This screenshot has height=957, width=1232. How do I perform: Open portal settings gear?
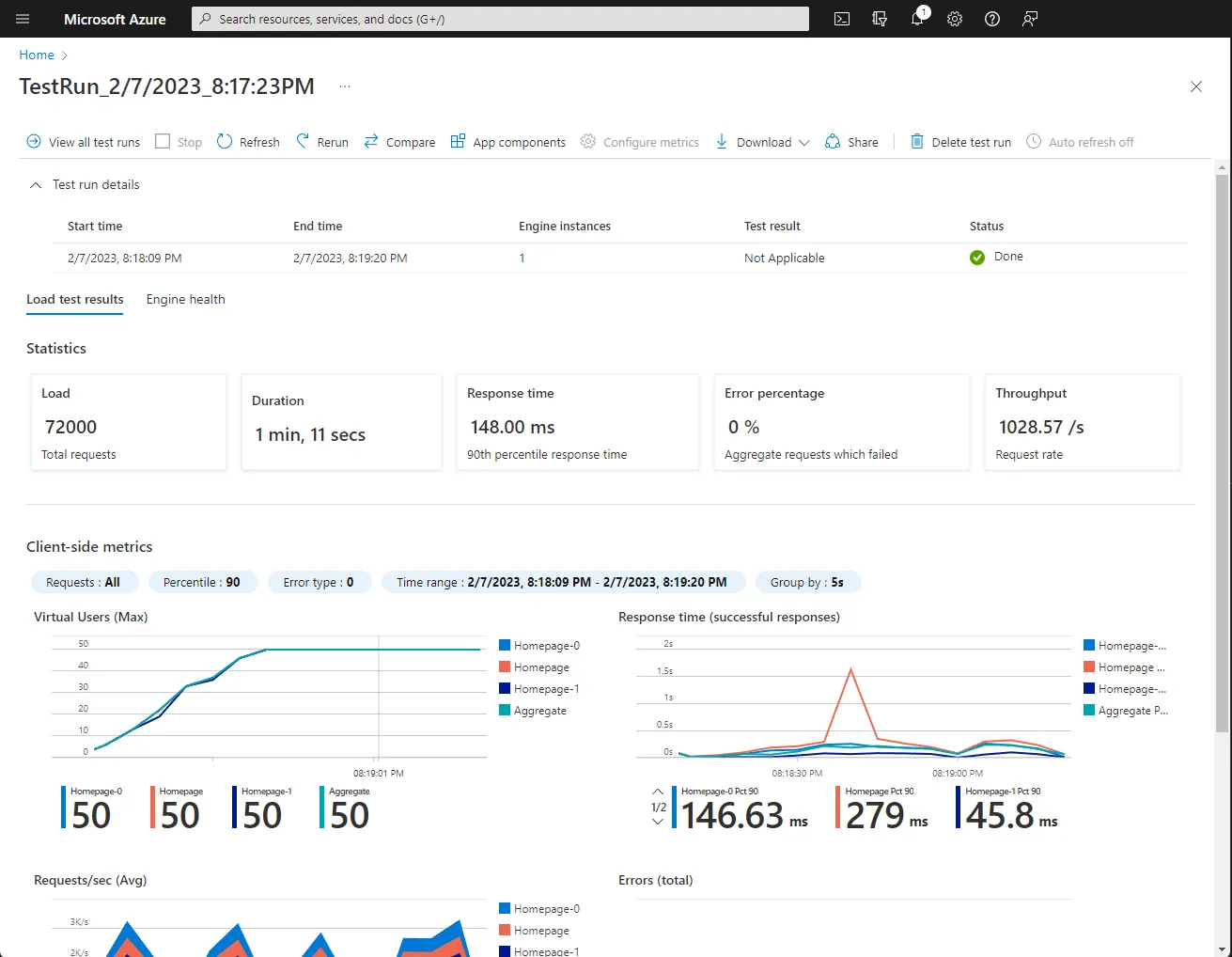point(955,19)
